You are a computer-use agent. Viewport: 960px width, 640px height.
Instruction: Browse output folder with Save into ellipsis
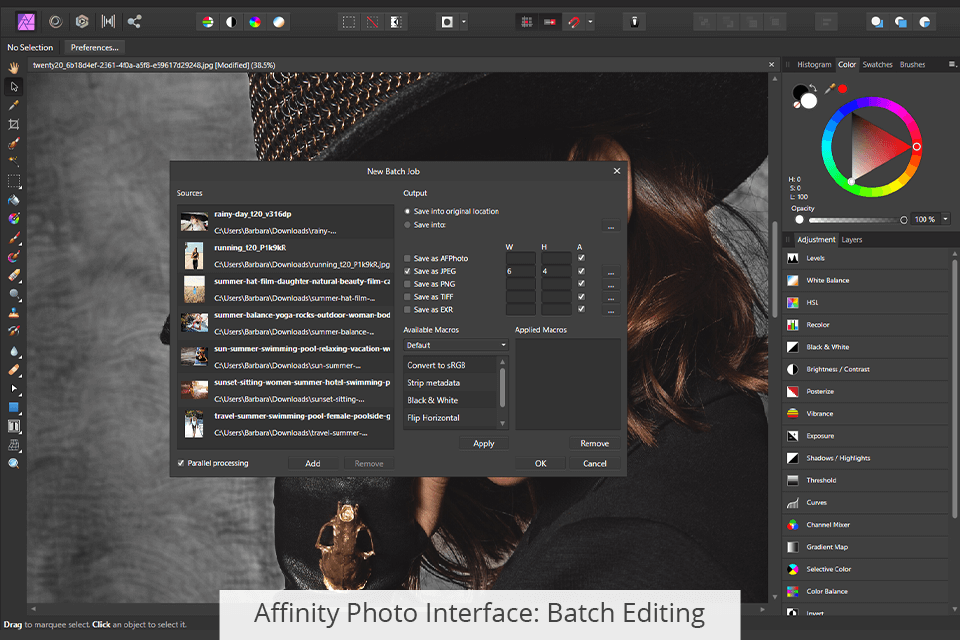[x=610, y=227]
